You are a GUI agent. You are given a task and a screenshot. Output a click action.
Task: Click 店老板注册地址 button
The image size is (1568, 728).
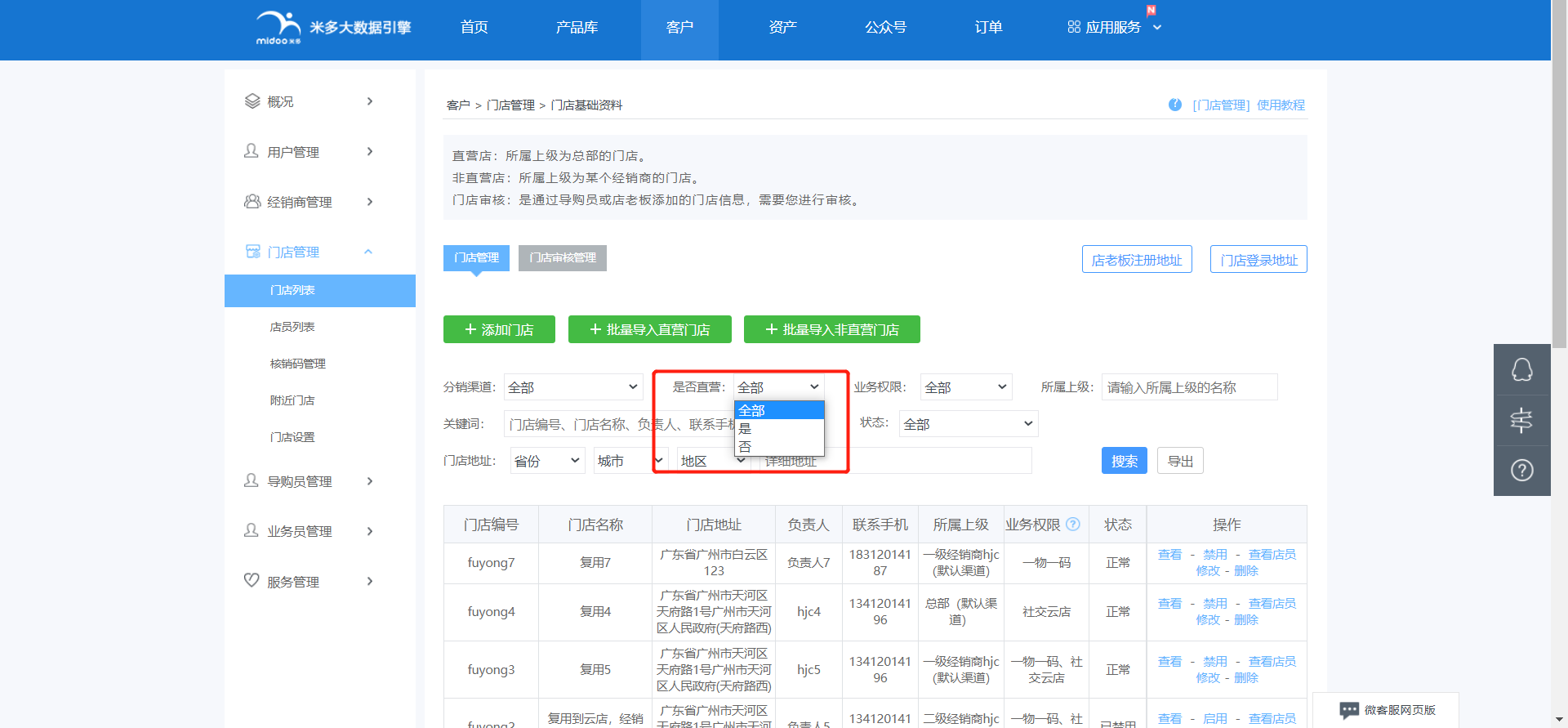pyautogui.click(x=1137, y=260)
